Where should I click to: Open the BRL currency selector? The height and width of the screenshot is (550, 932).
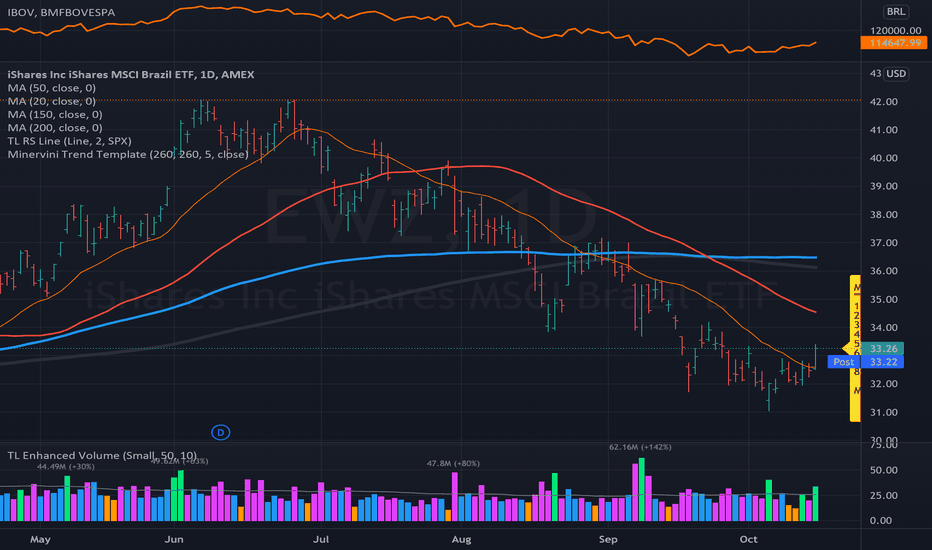896,12
